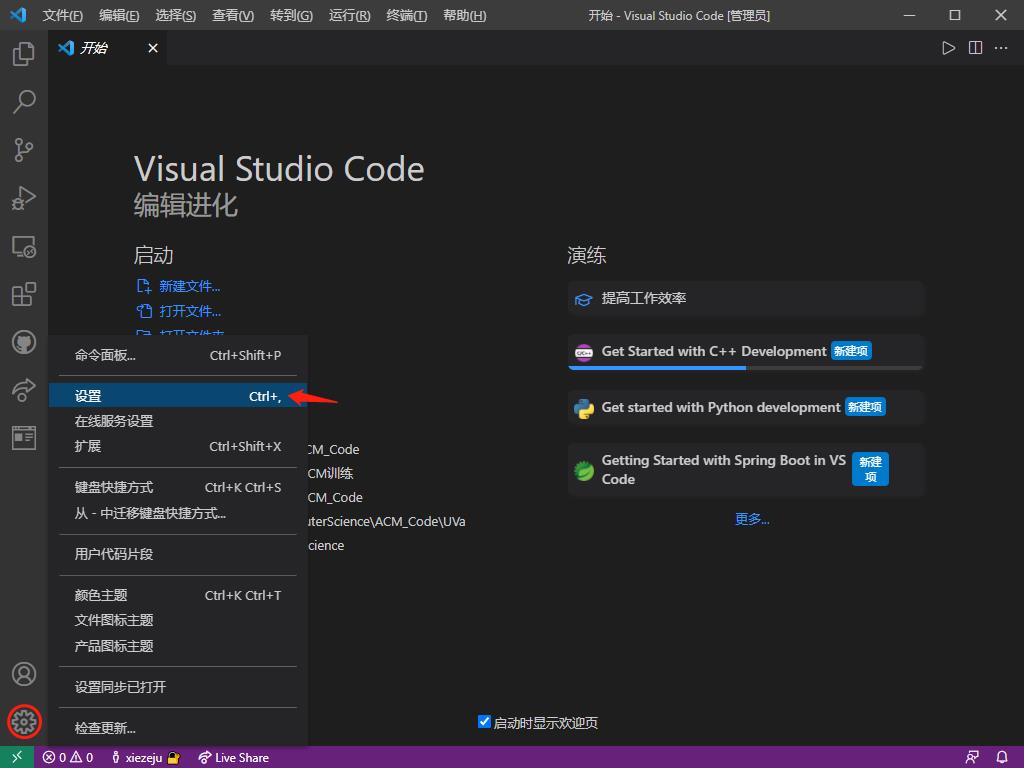Toggle the 启动时显示欢迎页 checkbox

tap(484, 722)
